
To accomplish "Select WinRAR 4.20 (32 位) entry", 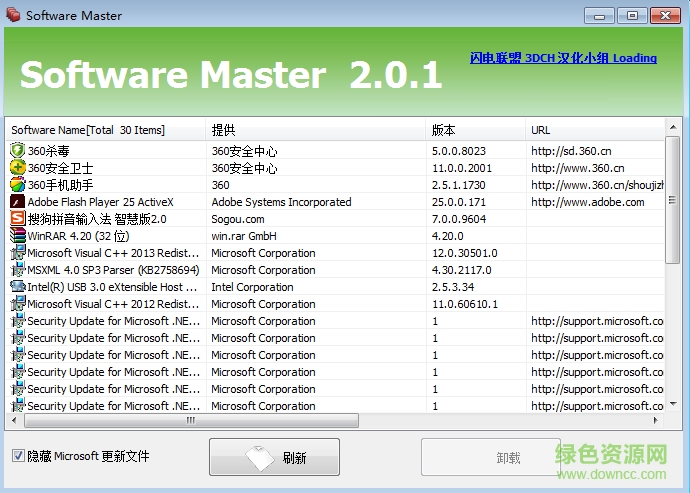I will tap(78, 236).
